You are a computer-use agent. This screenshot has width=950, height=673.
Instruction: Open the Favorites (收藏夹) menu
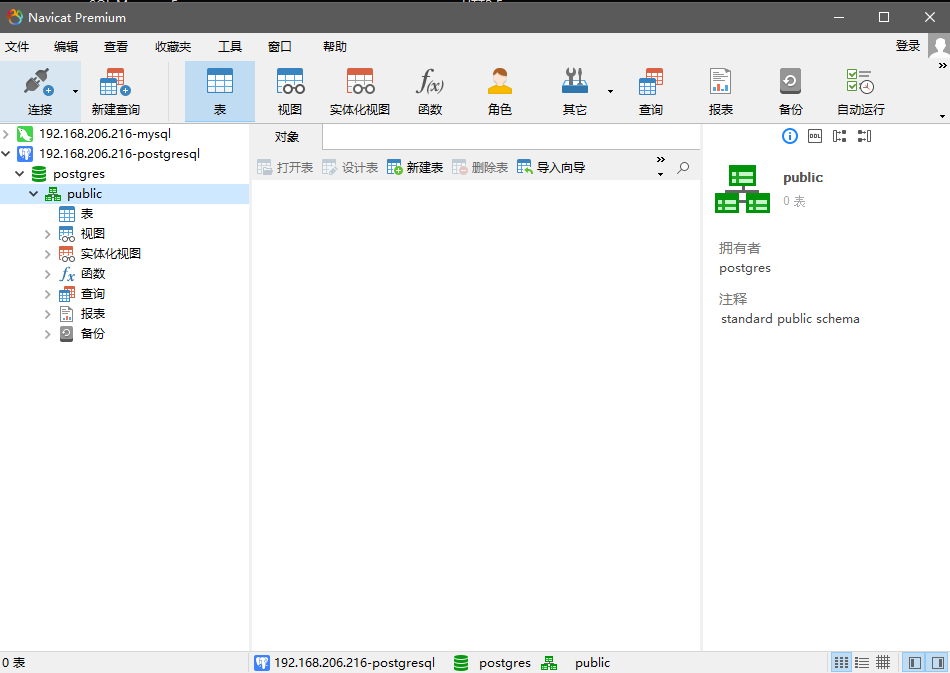[x=173, y=47]
